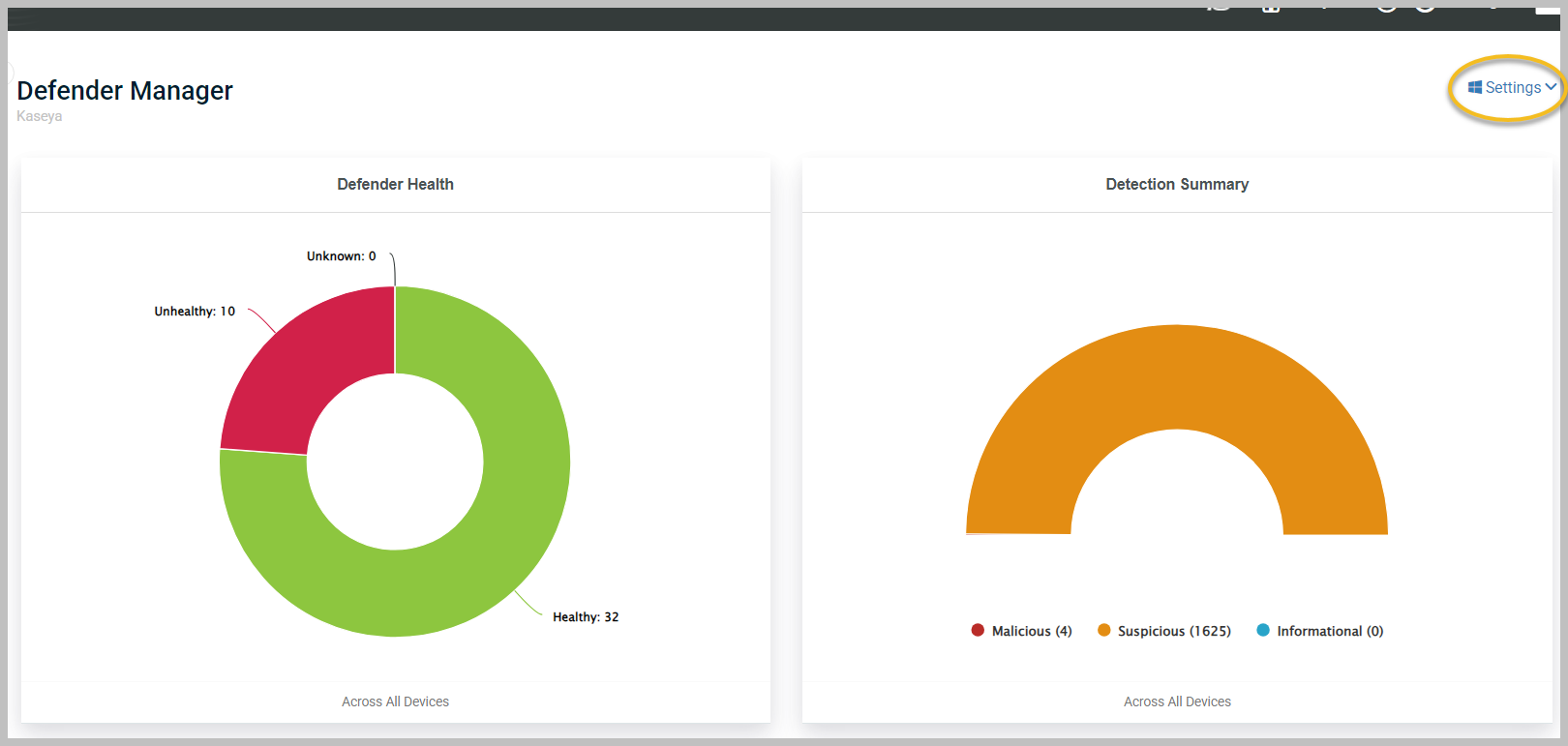Click the Defender Health card title

395,184
